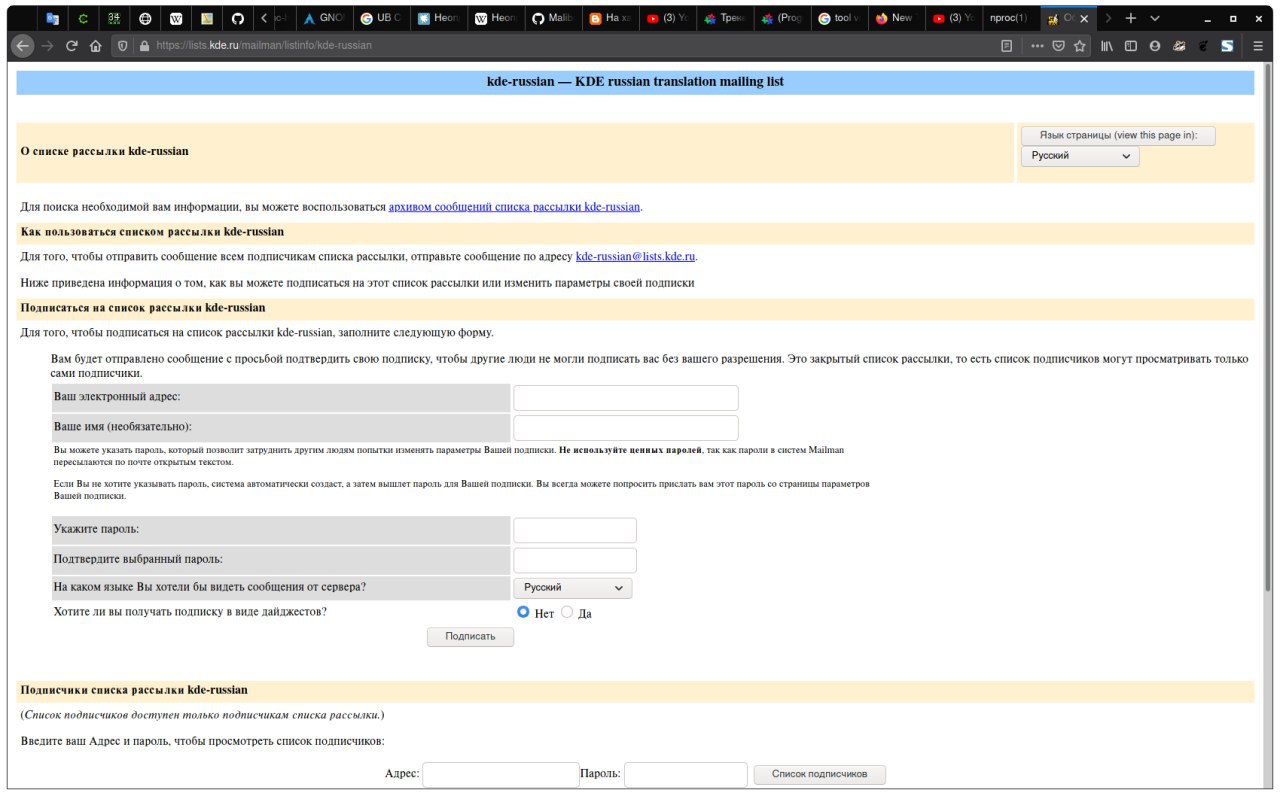The width and height of the screenshot is (1280, 796).
Task: Open the Треке tab
Action: click(724, 18)
